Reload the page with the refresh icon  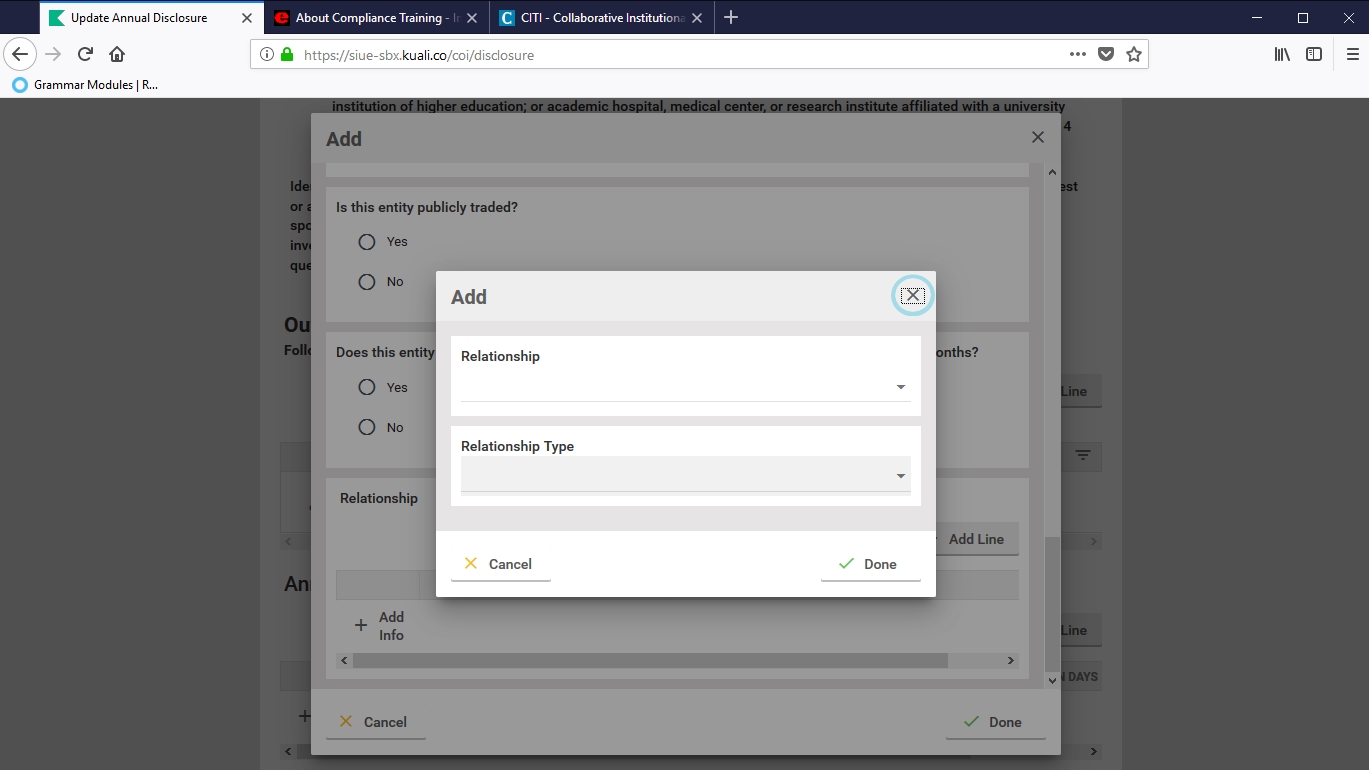86,55
